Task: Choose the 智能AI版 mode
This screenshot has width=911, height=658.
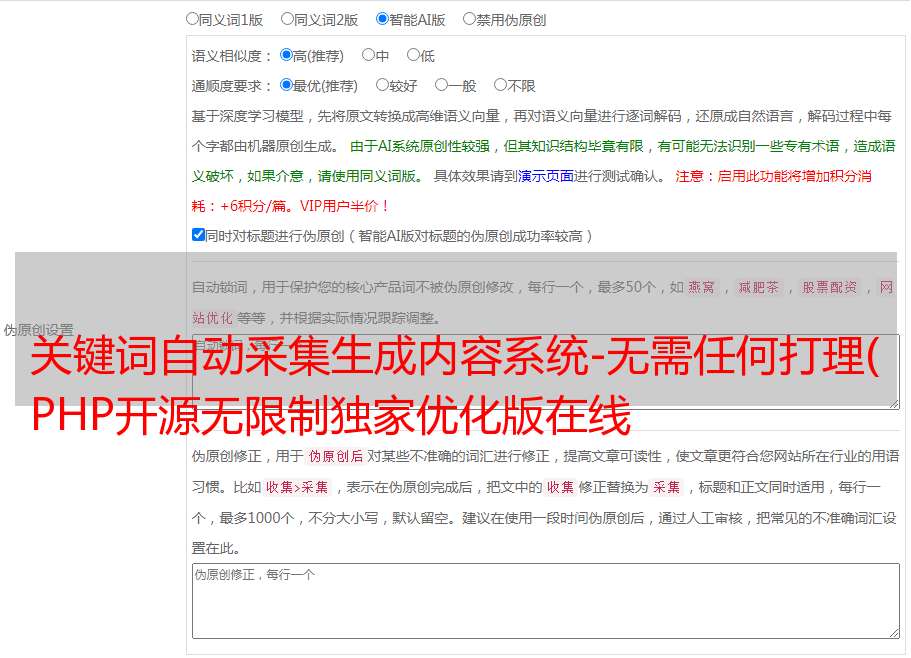Action: (382, 18)
